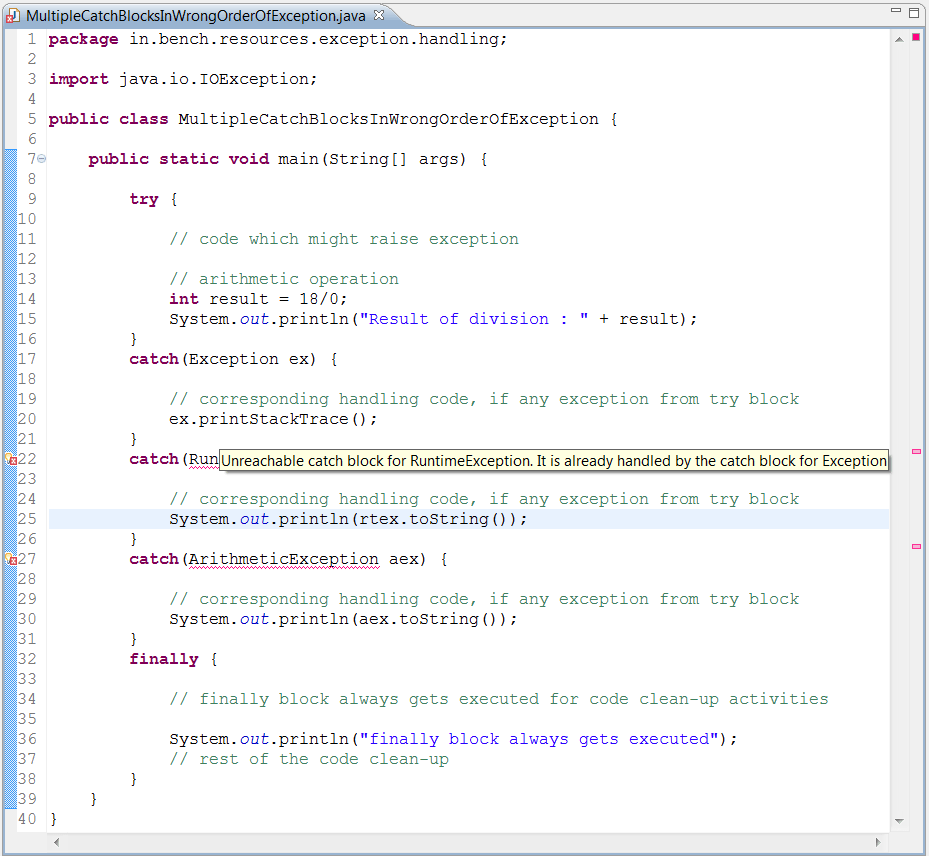Click the unreachable catch block warning tooltip
The image size is (929, 856).
click(550, 460)
